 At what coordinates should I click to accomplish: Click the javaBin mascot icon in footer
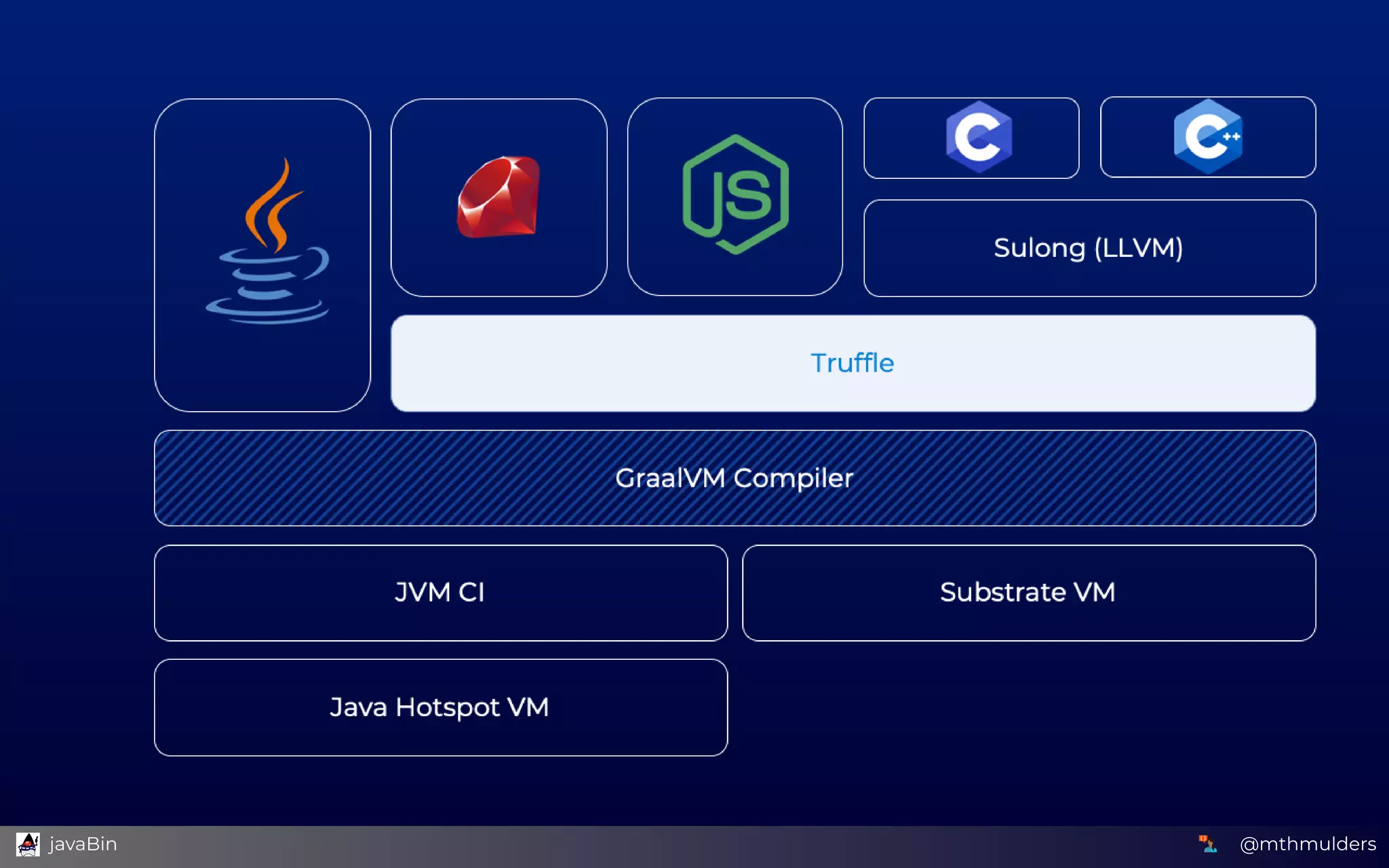pos(28,844)
